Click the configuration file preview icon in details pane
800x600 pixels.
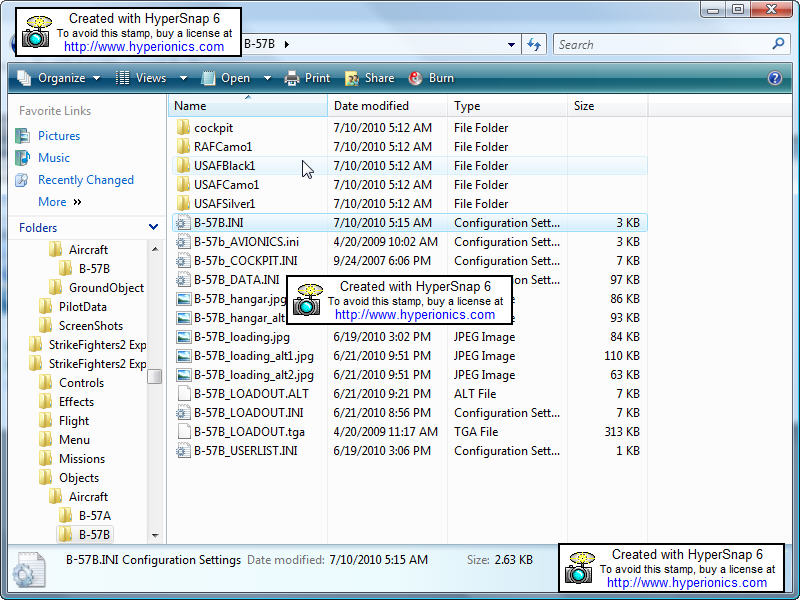[x=30, y=569]
